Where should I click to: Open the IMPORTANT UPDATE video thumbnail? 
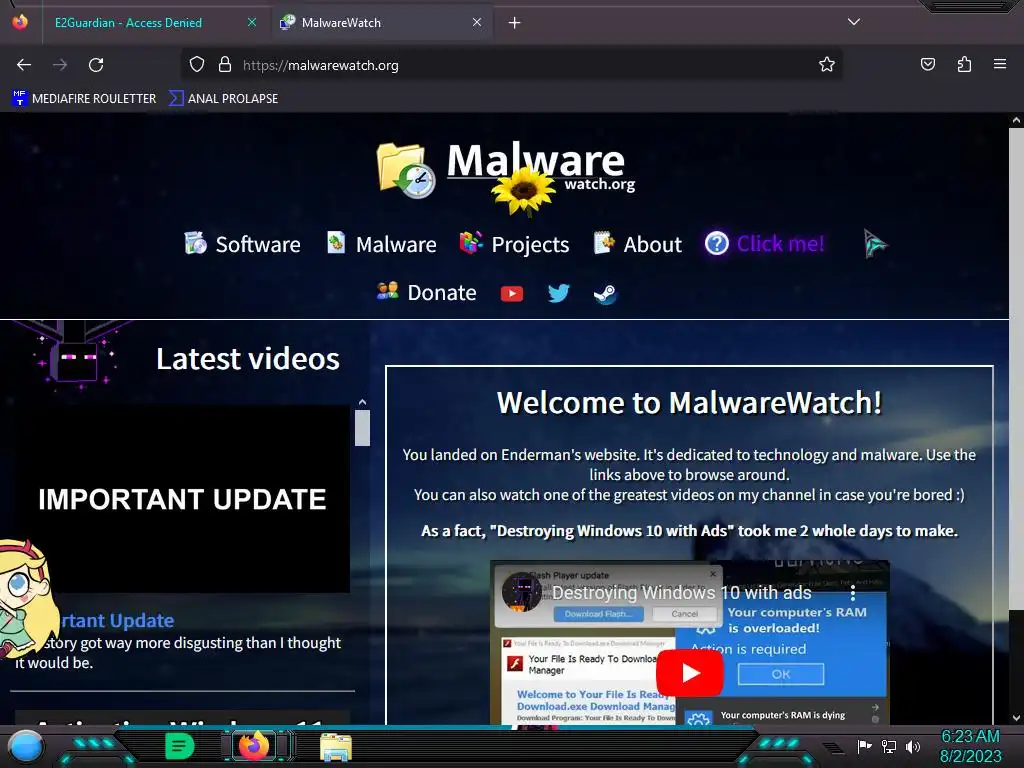point(182,500)
